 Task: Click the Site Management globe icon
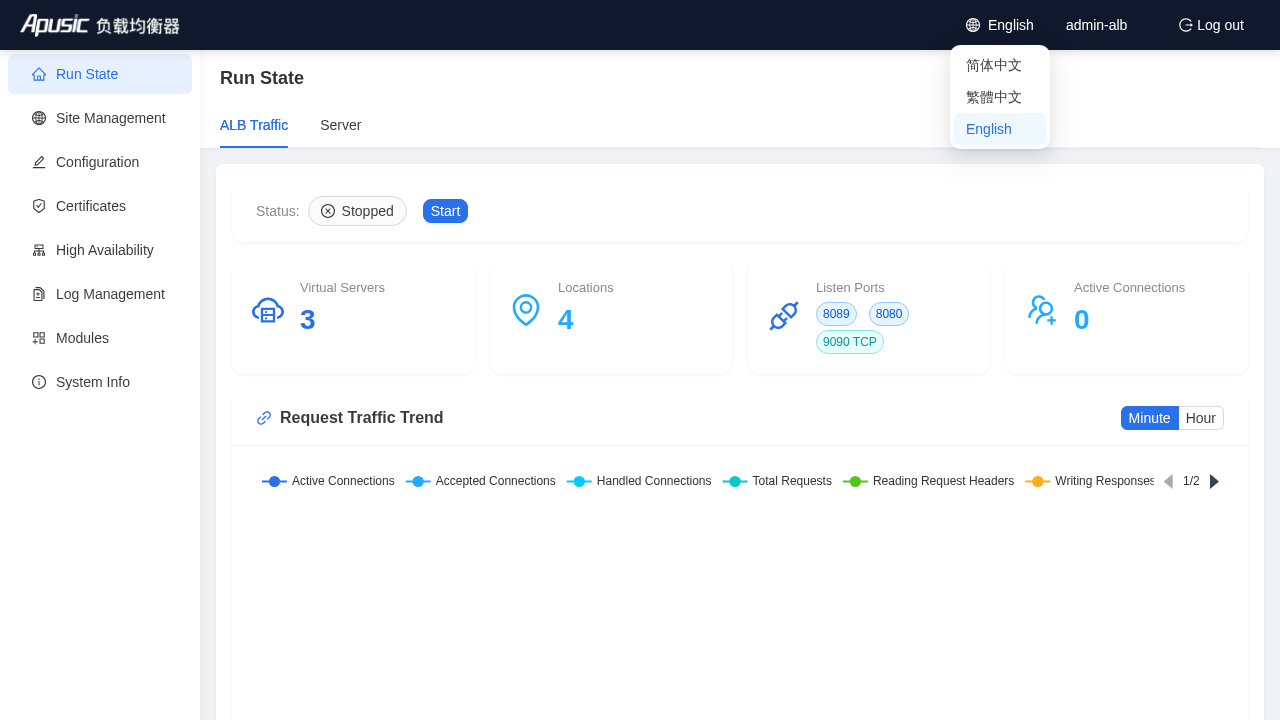[39, 118]
